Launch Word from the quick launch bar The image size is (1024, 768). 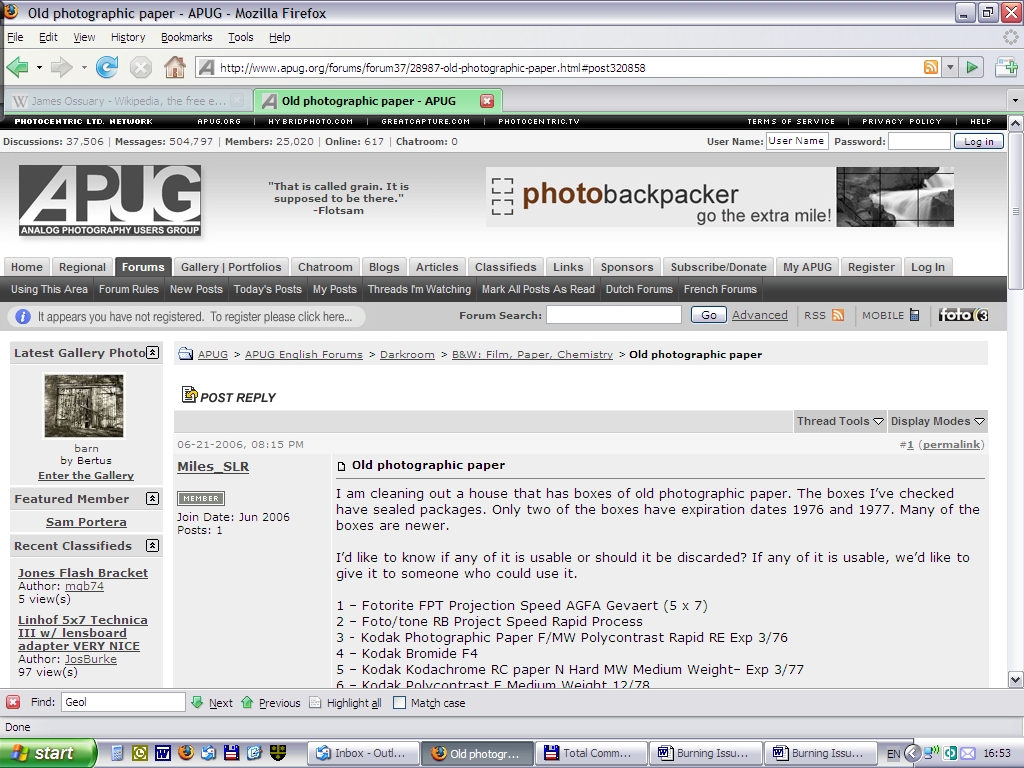click(163, 753)
